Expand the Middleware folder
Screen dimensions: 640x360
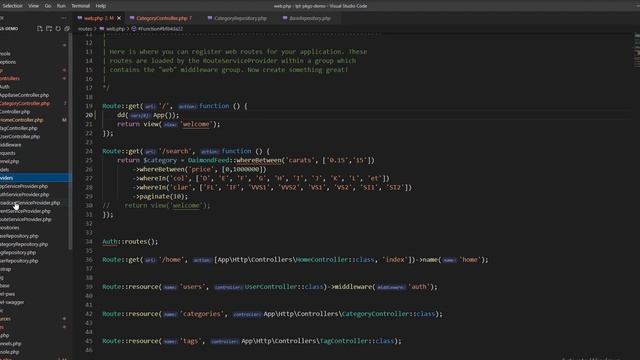pos(11,145)
